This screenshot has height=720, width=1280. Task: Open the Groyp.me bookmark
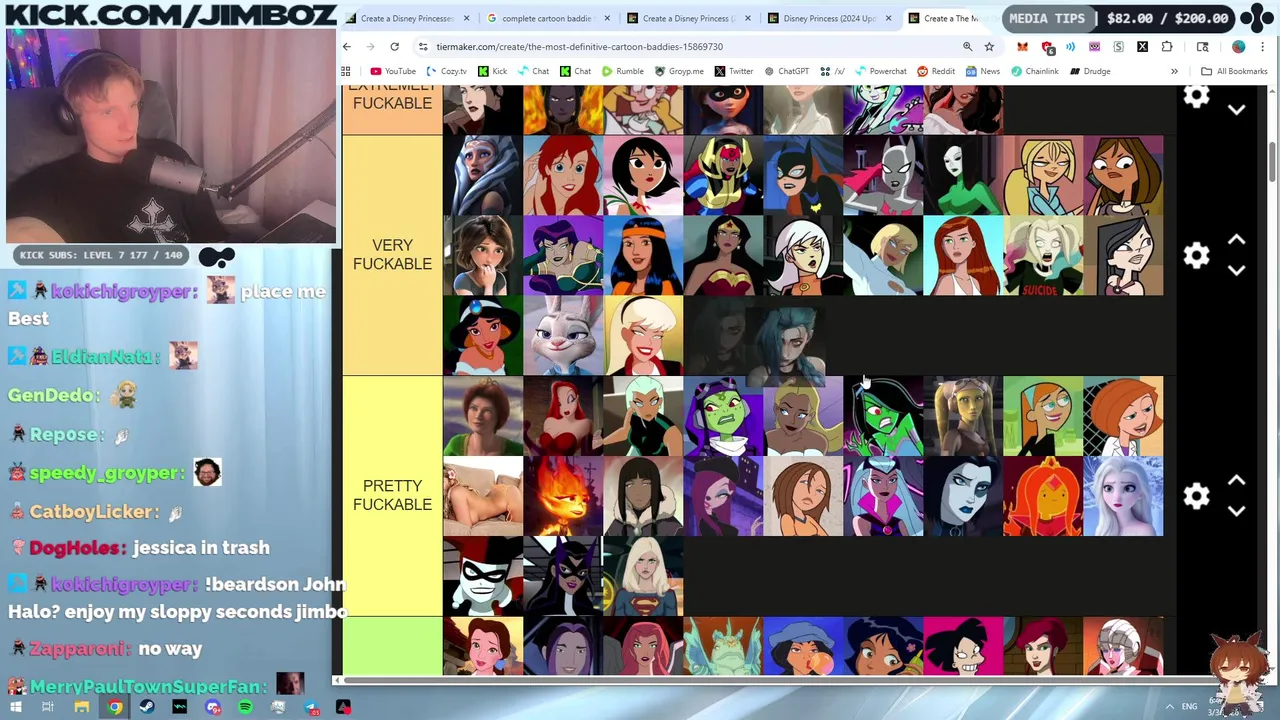(x=679, y=71)
